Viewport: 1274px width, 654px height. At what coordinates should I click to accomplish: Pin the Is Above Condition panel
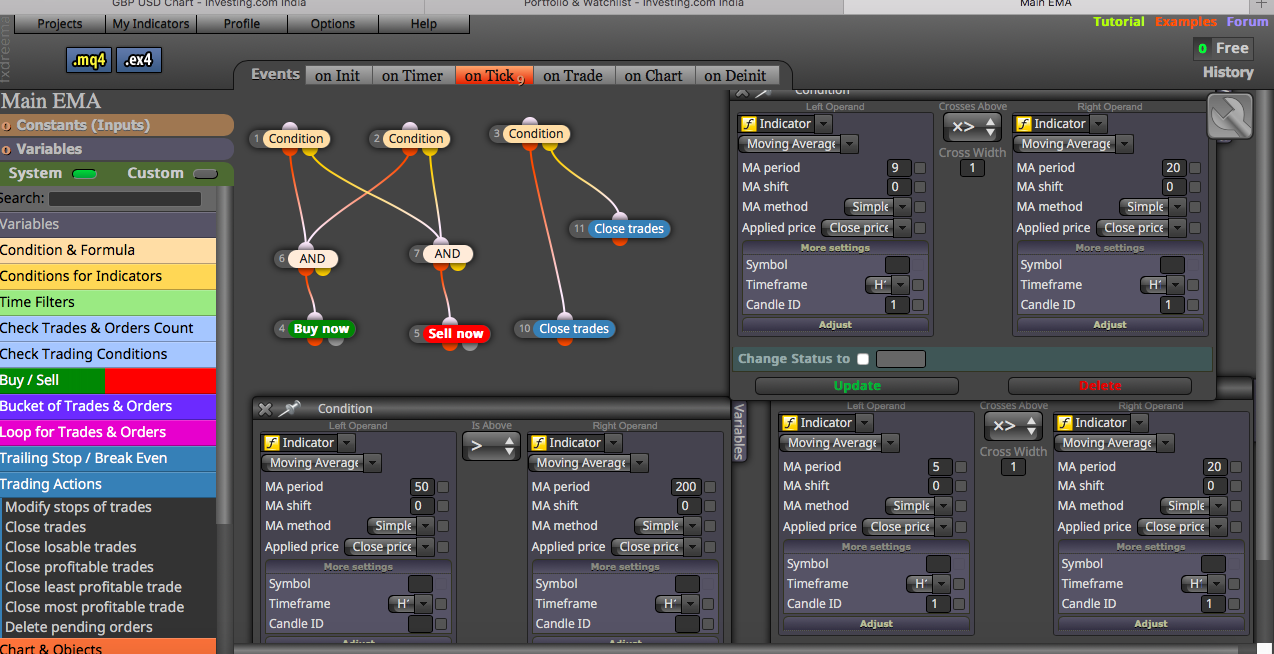click(289, 408)
